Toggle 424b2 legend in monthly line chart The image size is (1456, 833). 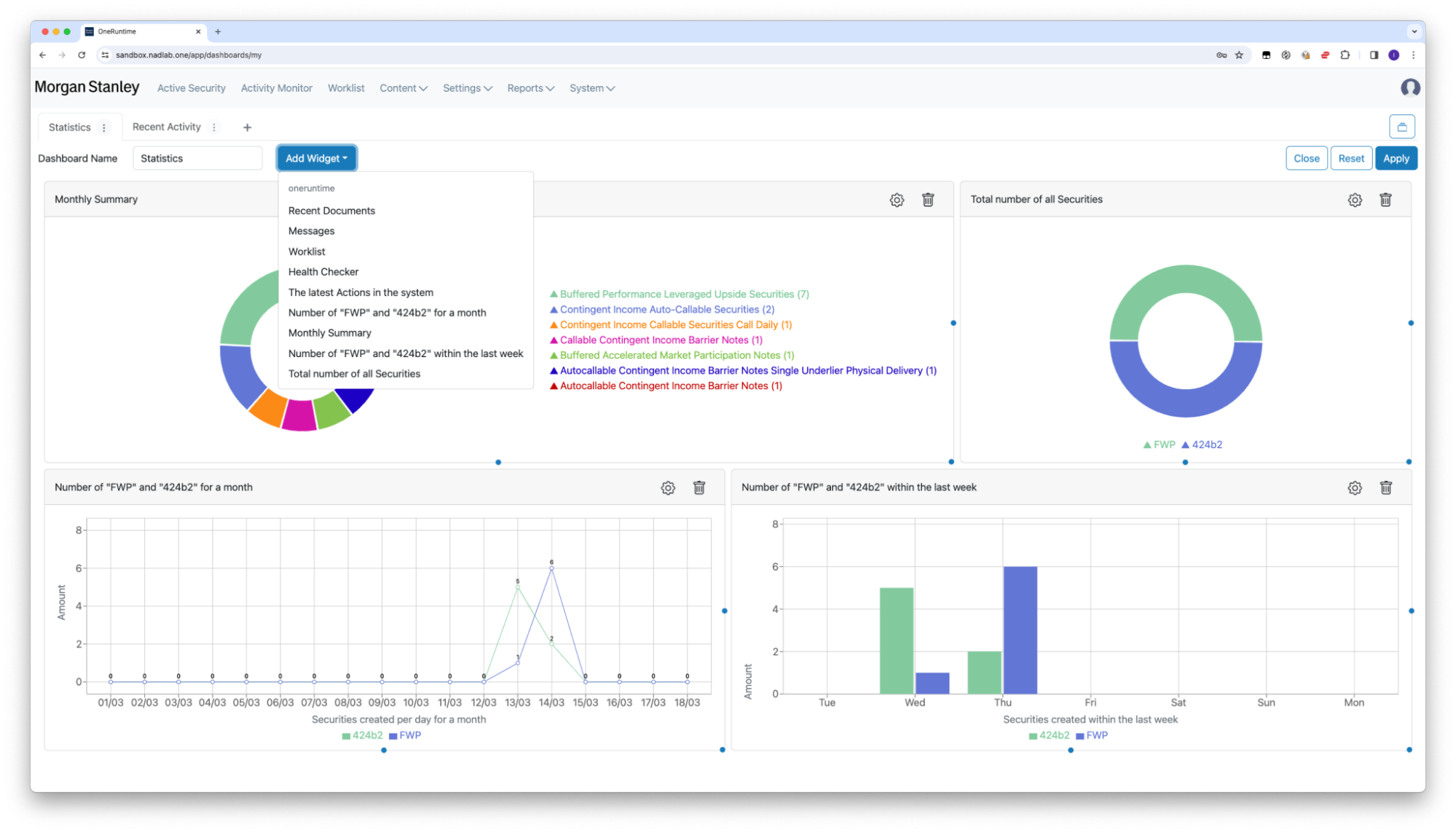(362, 735)
